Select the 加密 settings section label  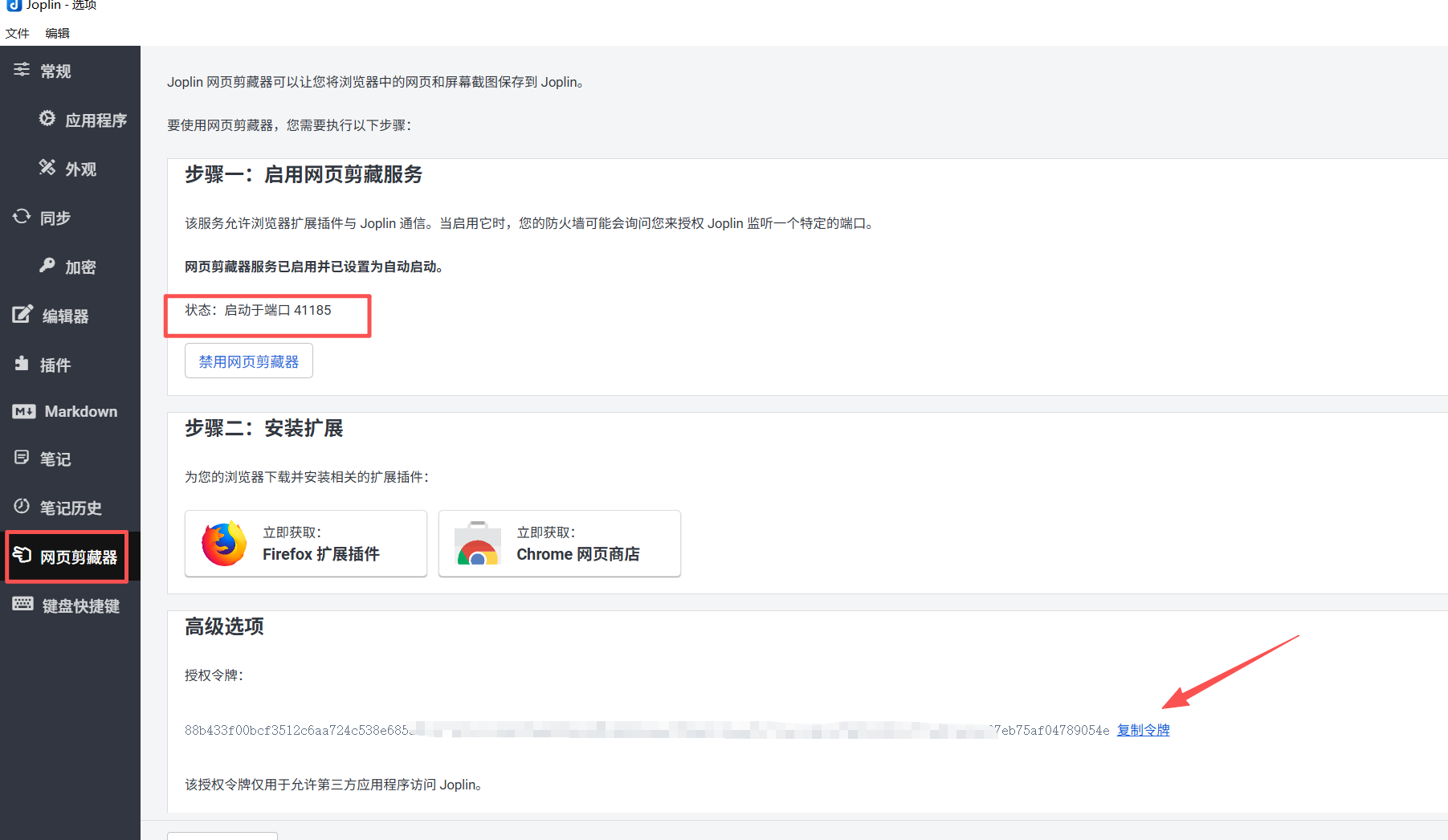point(80,267)
